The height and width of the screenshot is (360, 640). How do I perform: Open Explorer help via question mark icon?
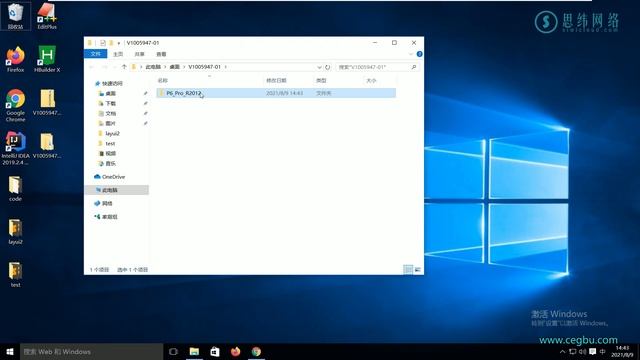pos(419,54)
